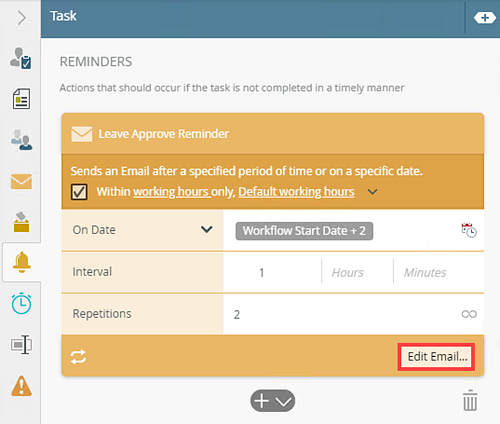Screen dimensions: 500x424
Task: Toggle the repeat arrows icon in reminder footer
Action: click(78, 357)
